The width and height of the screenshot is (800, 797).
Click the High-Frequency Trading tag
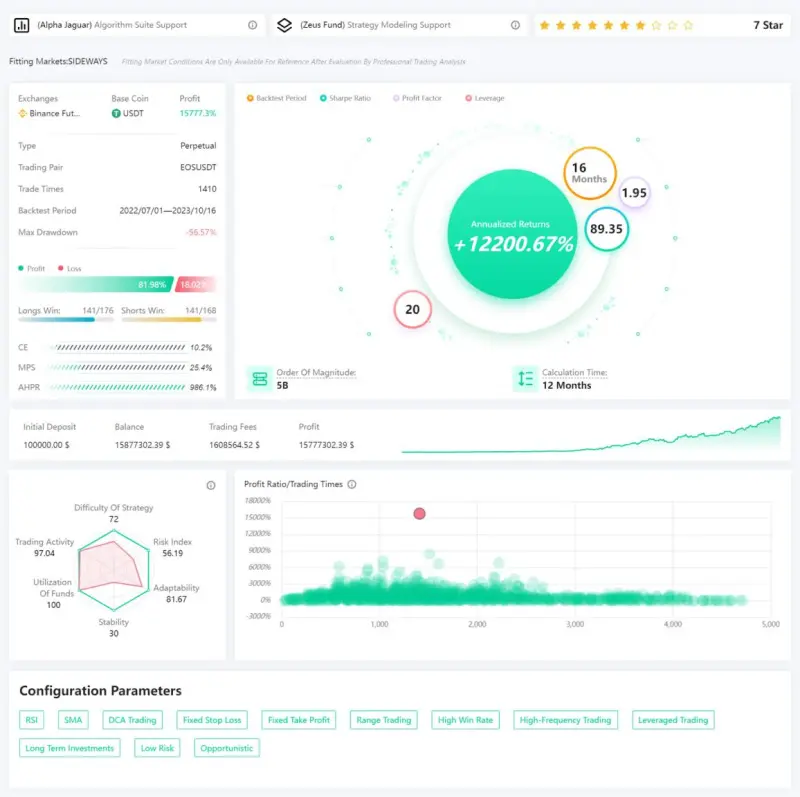click(x=565, y=719)
